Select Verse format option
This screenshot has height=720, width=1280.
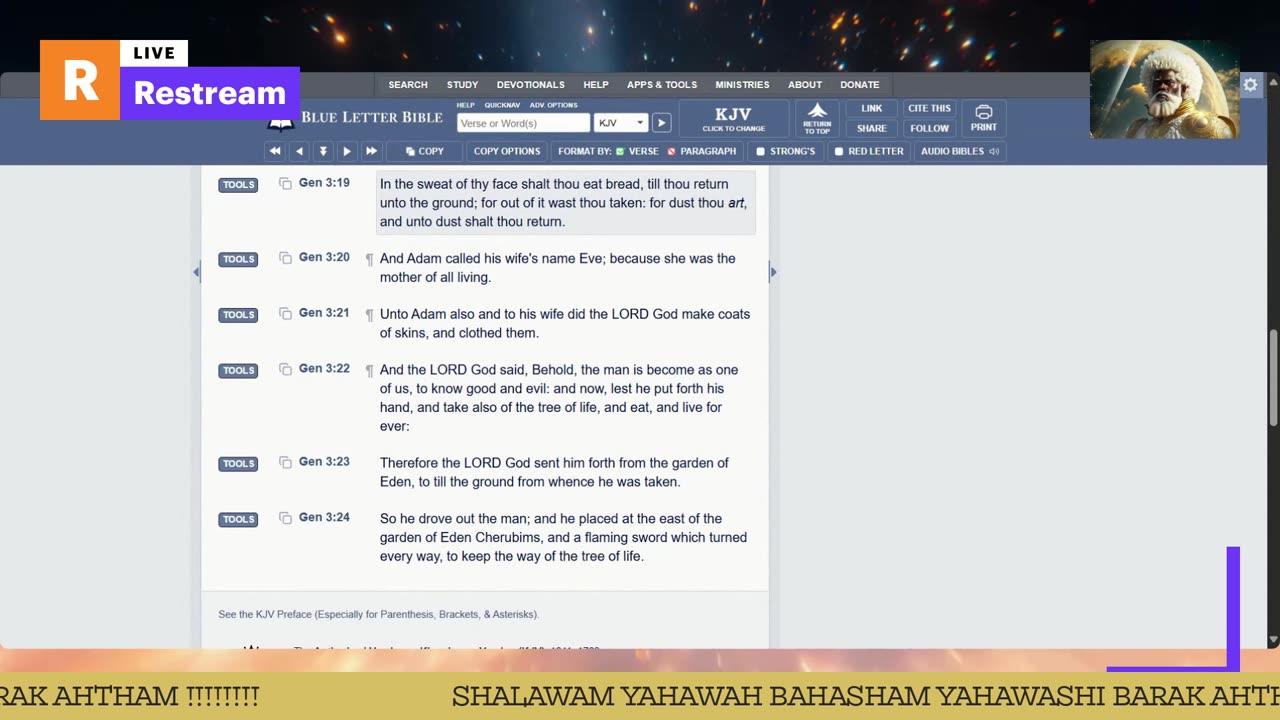pyautogui.click(x=637, y=151)
